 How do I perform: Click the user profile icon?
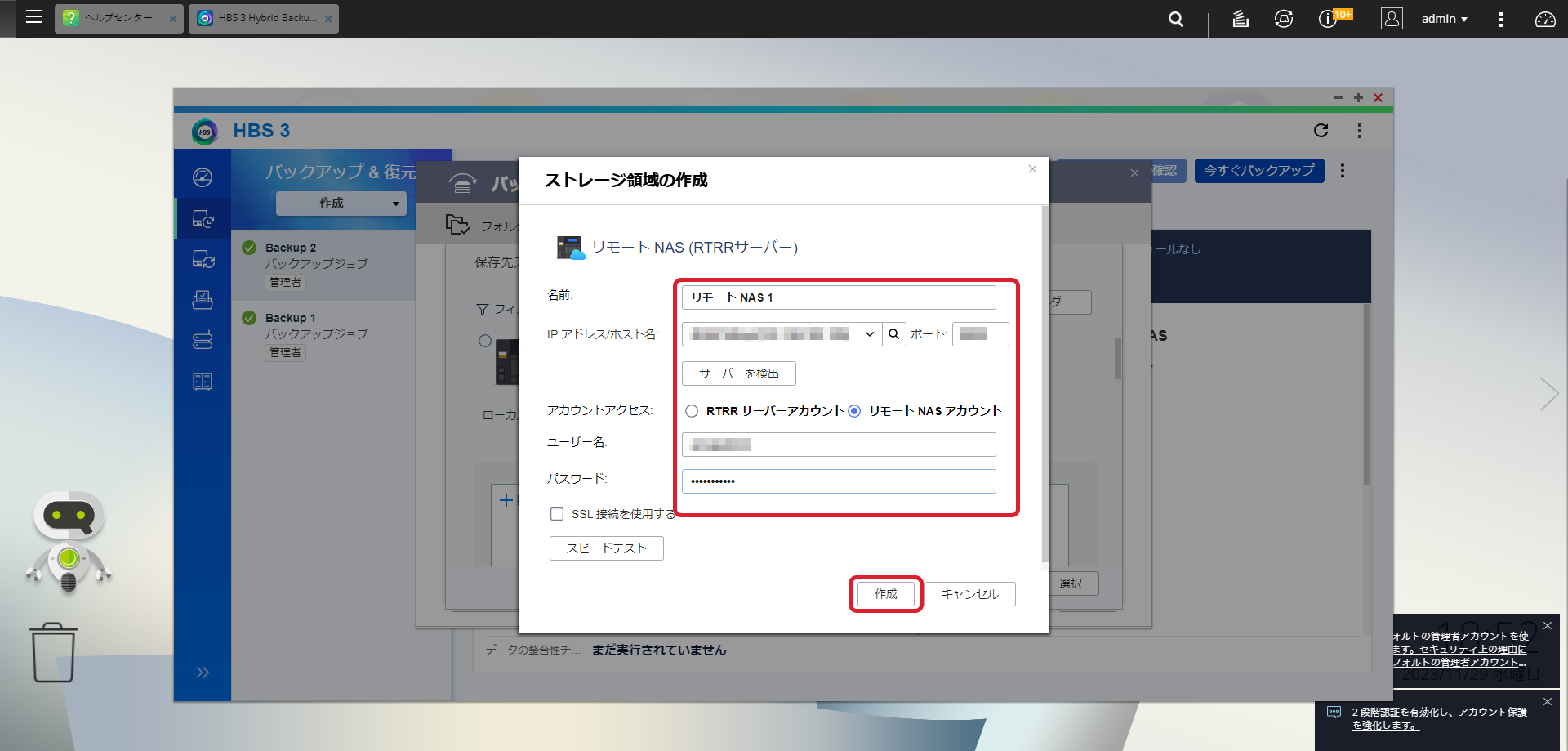point(1392,18)
